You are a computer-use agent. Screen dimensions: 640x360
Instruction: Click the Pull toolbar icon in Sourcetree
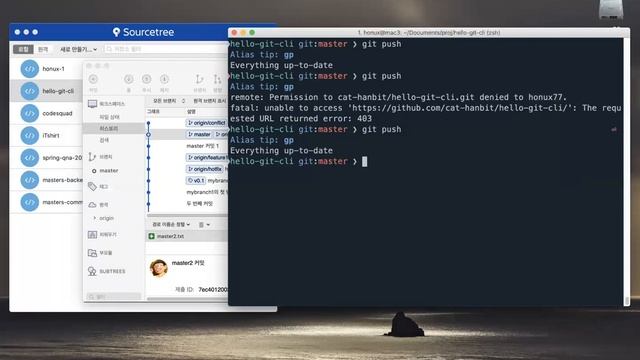(x=129, y=79)
